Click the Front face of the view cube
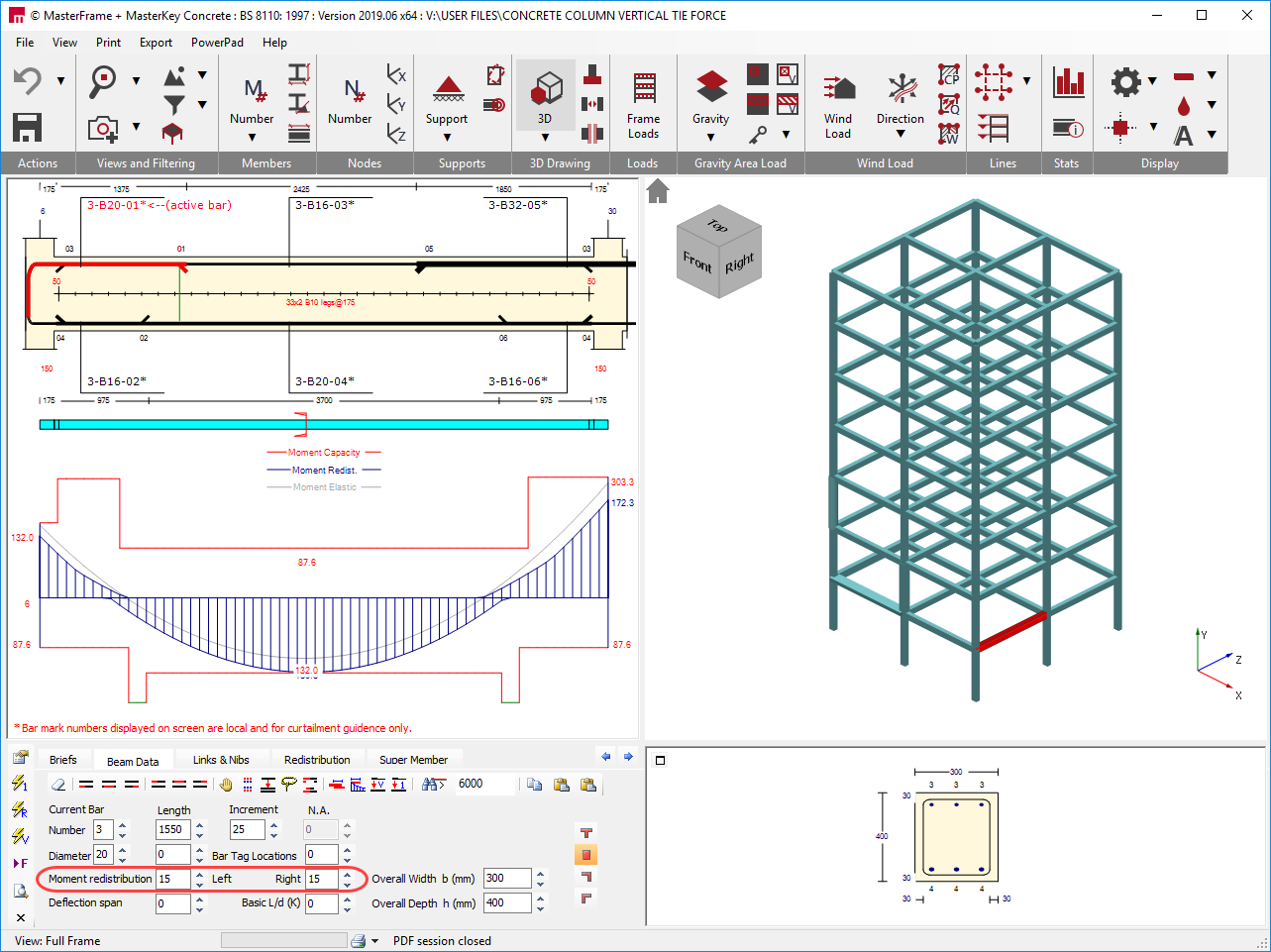Viewport: 1271px width, 952px height. click(697, 263)
